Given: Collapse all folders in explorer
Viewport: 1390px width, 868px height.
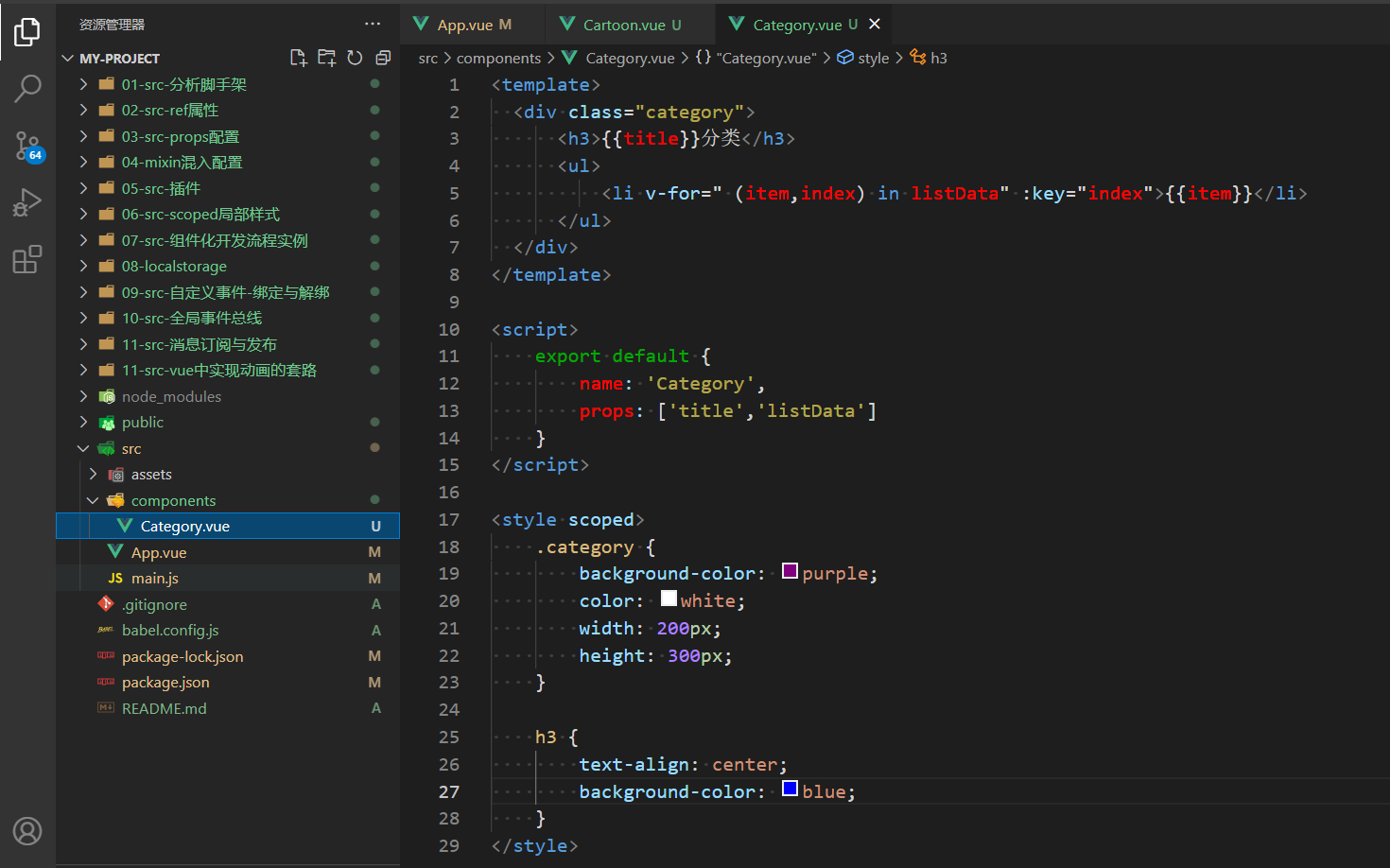Looking at the screenshot, I should coord(383,58).
